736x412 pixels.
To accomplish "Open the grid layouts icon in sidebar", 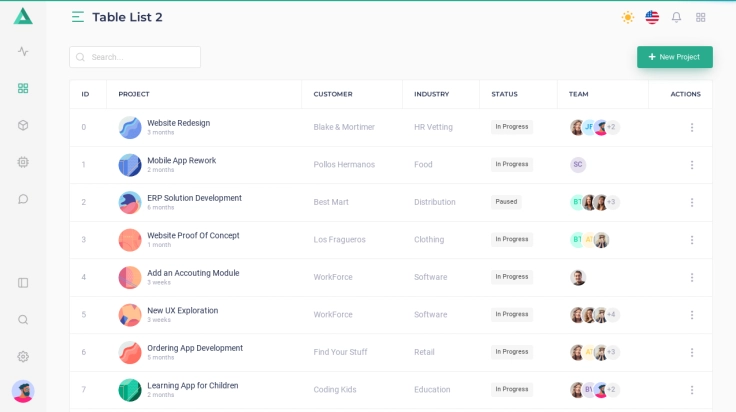I will pos(23,88).
